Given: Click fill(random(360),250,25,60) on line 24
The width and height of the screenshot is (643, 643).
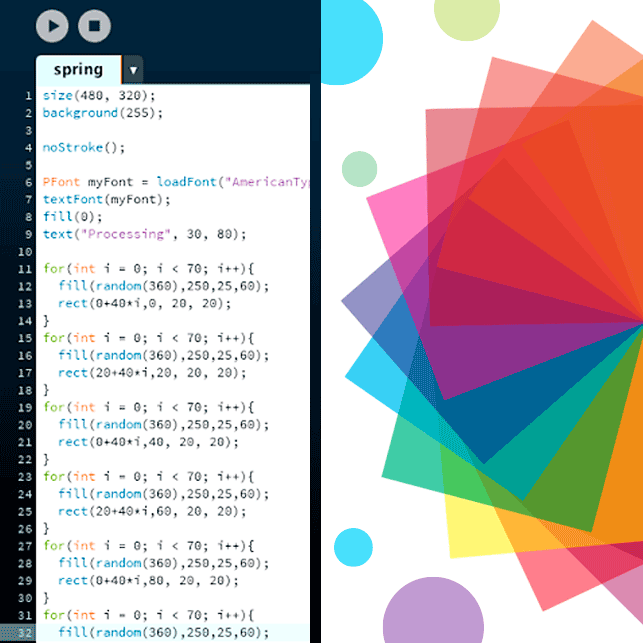Looking at the screenshot, I should tap(163, 494).
